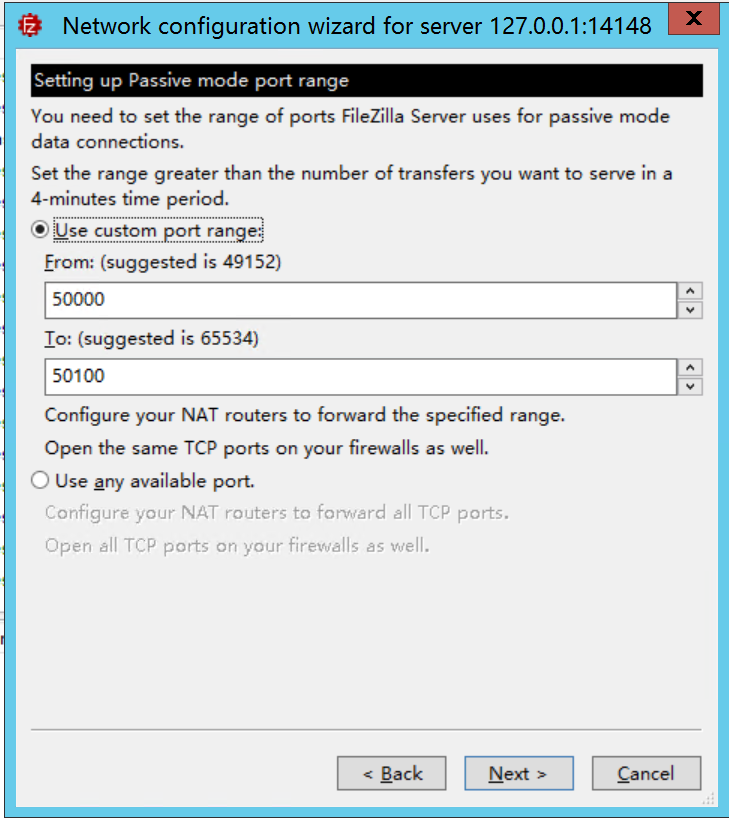Click the Use any available port label text
This screenshot has height=822, width=729.
pyautogui.click(x=155, y=481)
